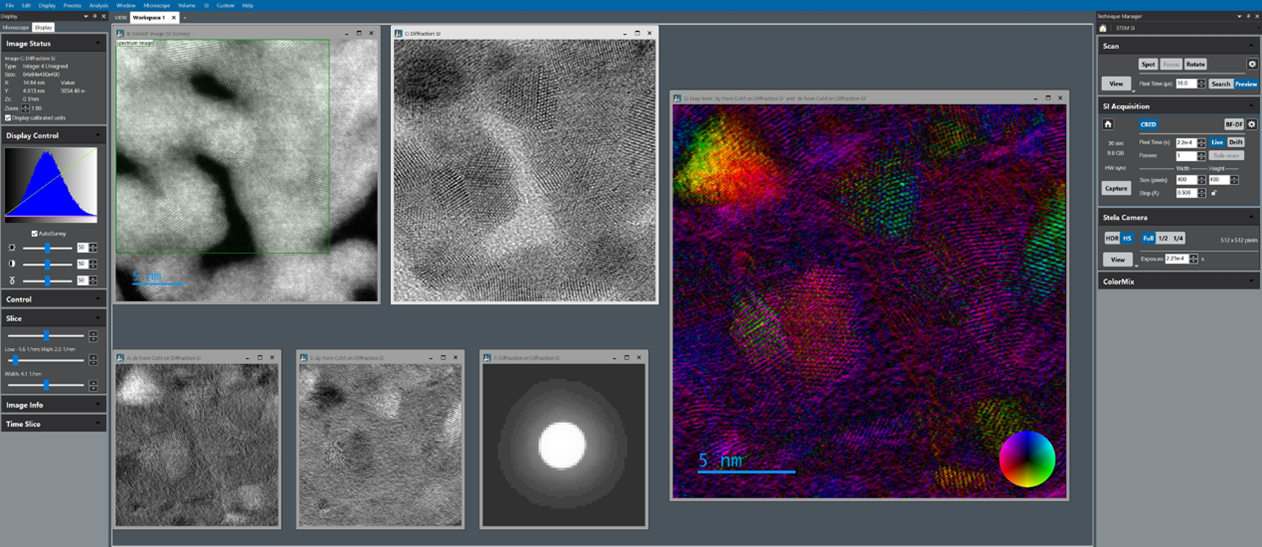Viewport: 1262px width, 547px height.
Task: Click the Pixel Time input in Scan
Action: [x=1184, y=84]
